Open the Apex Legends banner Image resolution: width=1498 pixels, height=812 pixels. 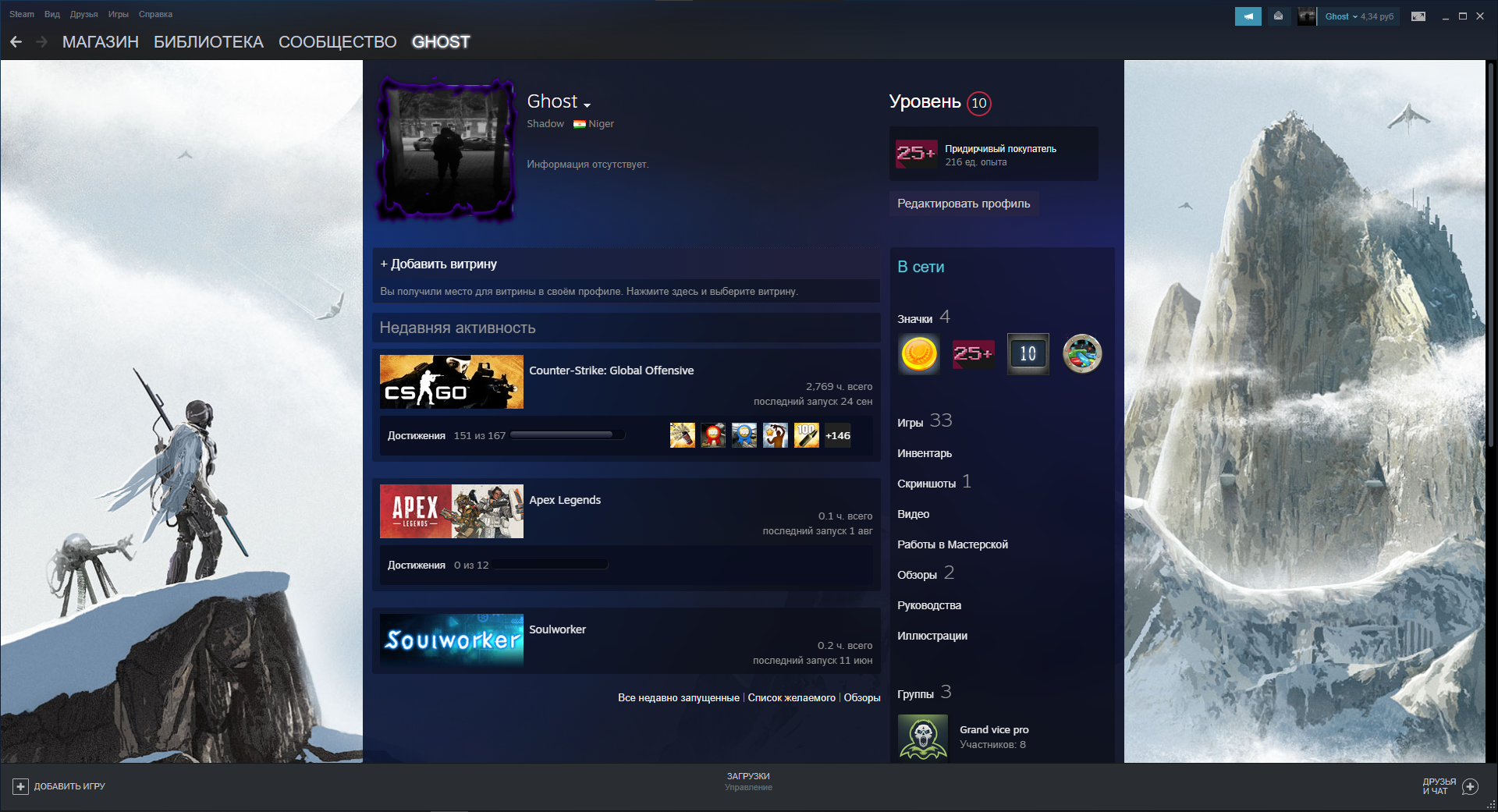tap(452, 511)
